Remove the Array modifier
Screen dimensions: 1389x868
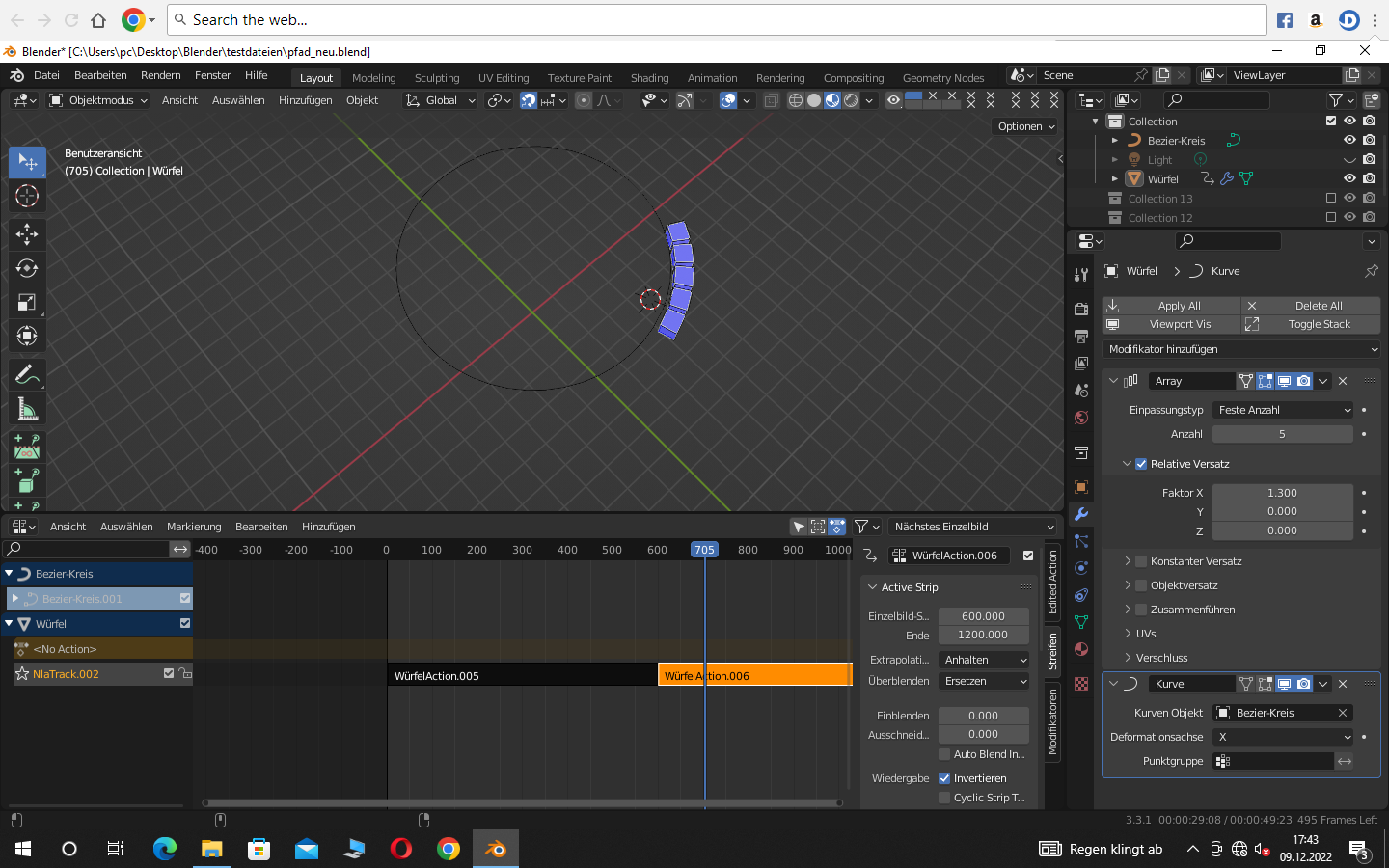point(1343,381)
